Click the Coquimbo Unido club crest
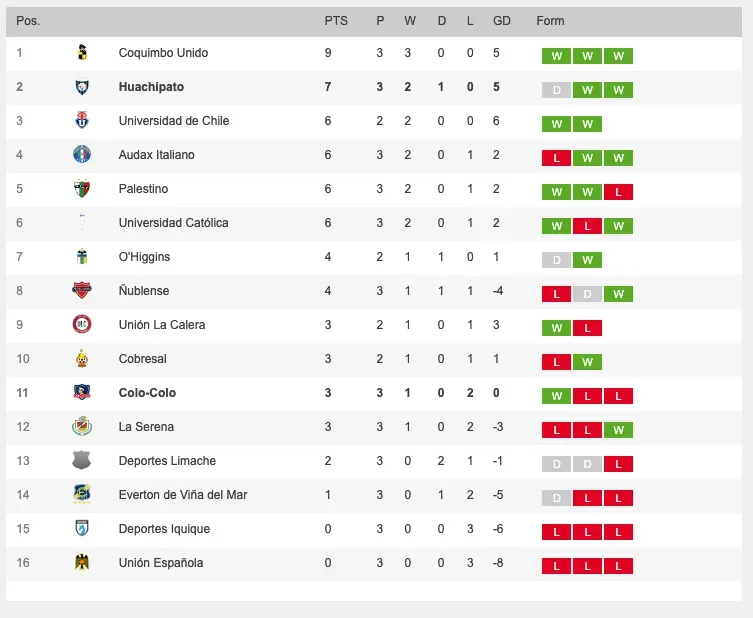This screenshot has height=618, width=753. pos(83,53)
